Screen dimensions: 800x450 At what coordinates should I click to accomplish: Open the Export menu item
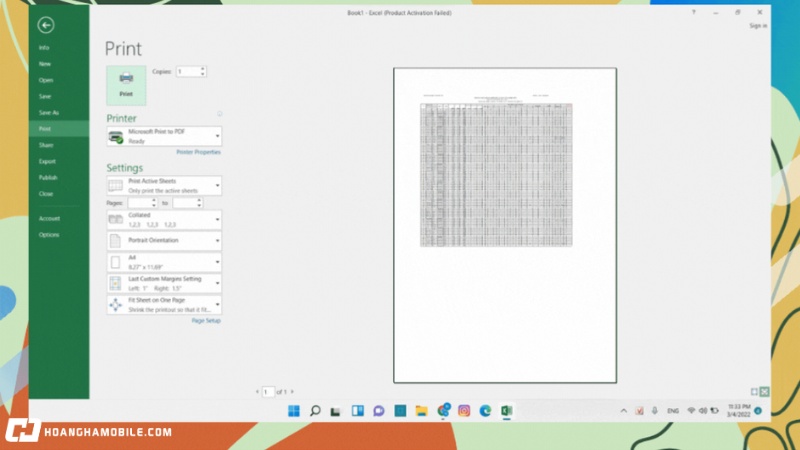pyautogui.click(x=47, y=161)
